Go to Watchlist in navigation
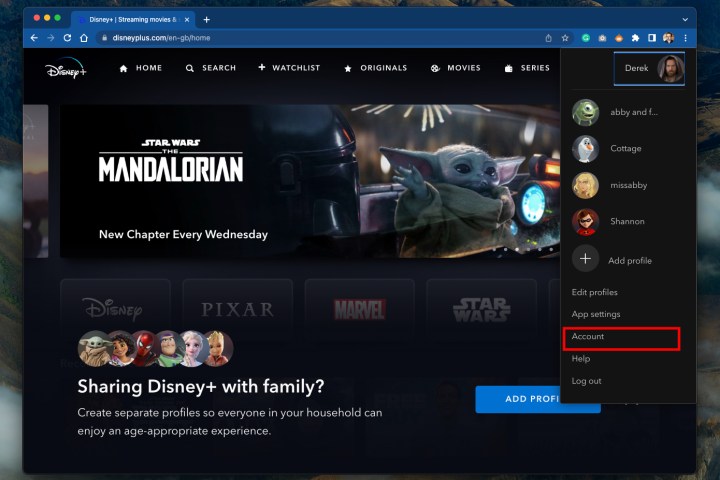Screen dimensions: 720x480 click(289, 68)
